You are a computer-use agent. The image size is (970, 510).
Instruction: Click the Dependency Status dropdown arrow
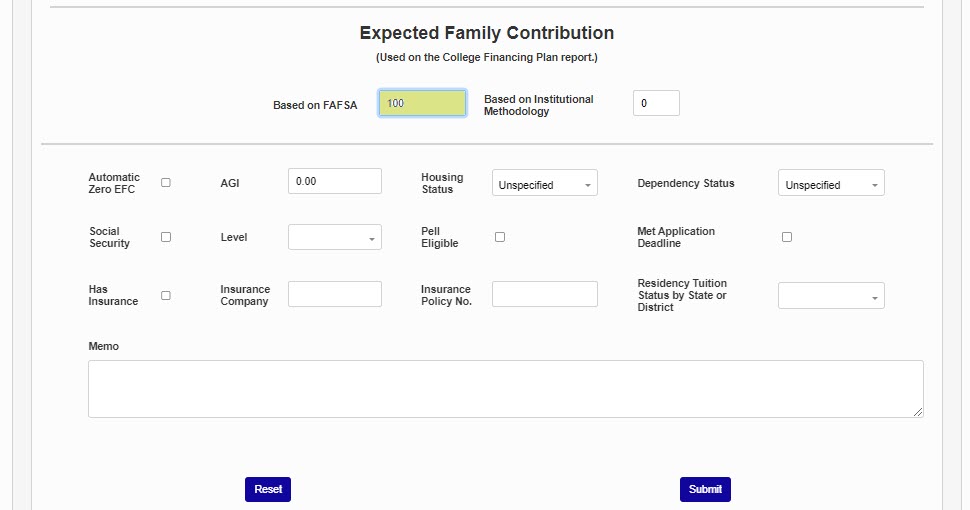[875, 185]
